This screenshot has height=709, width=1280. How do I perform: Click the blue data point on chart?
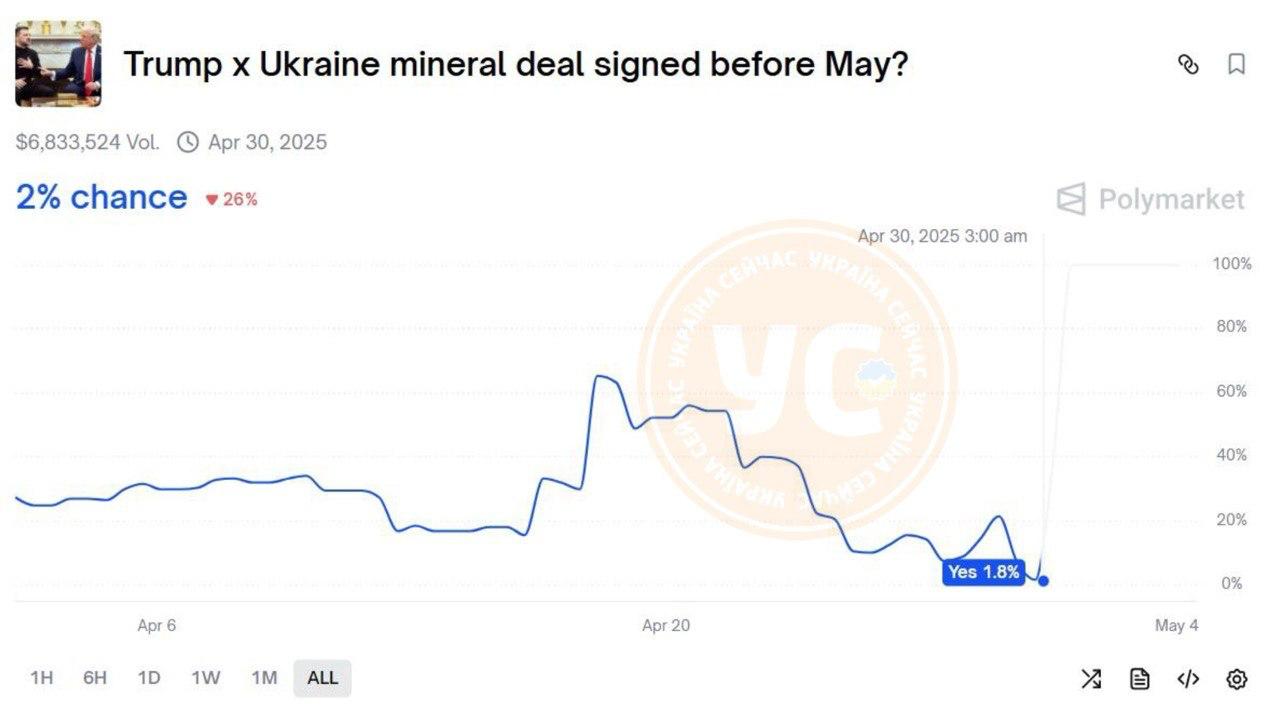[1043, 581]
